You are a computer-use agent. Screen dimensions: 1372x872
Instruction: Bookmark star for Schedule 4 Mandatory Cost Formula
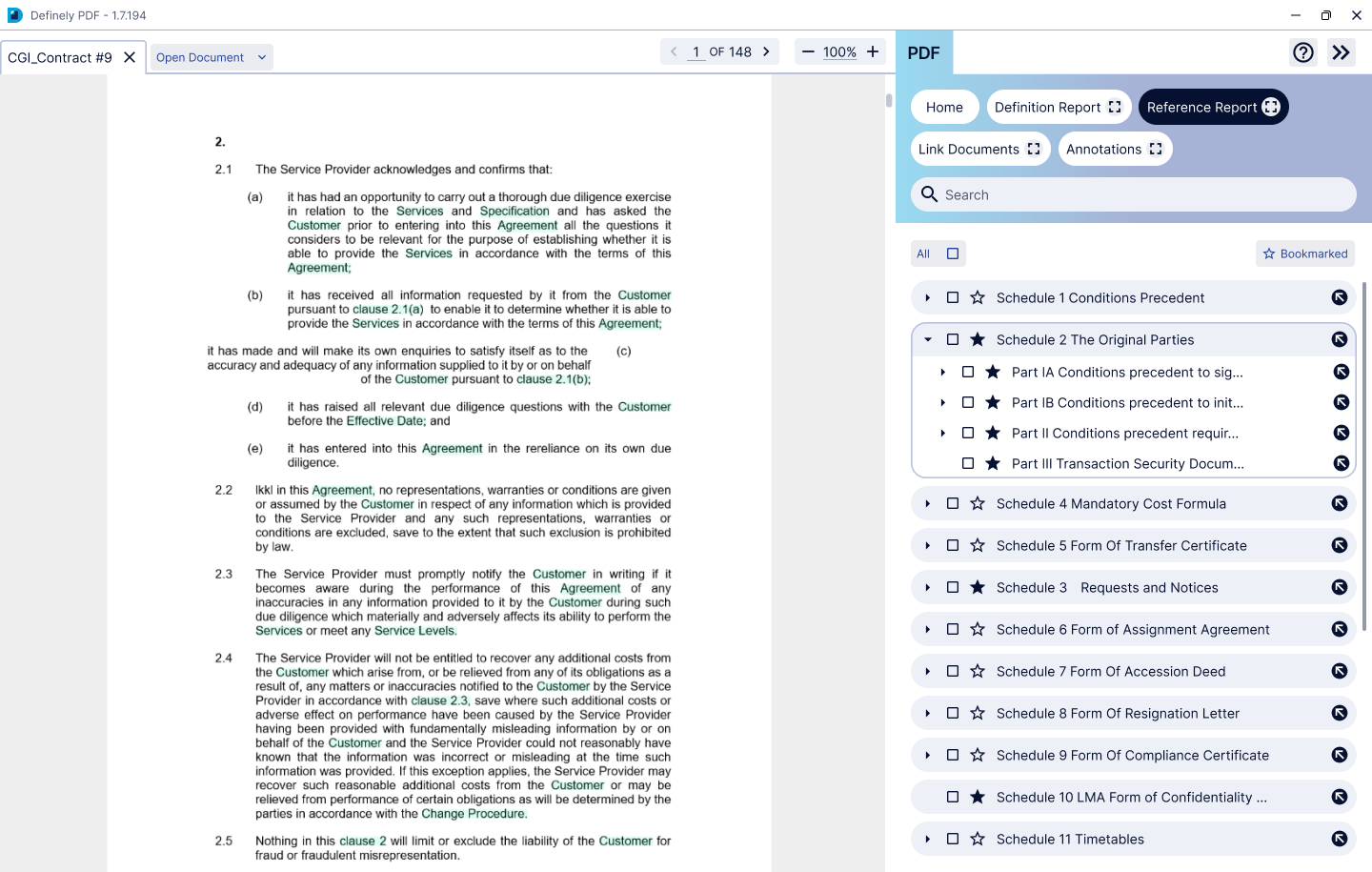coord(978,503)
